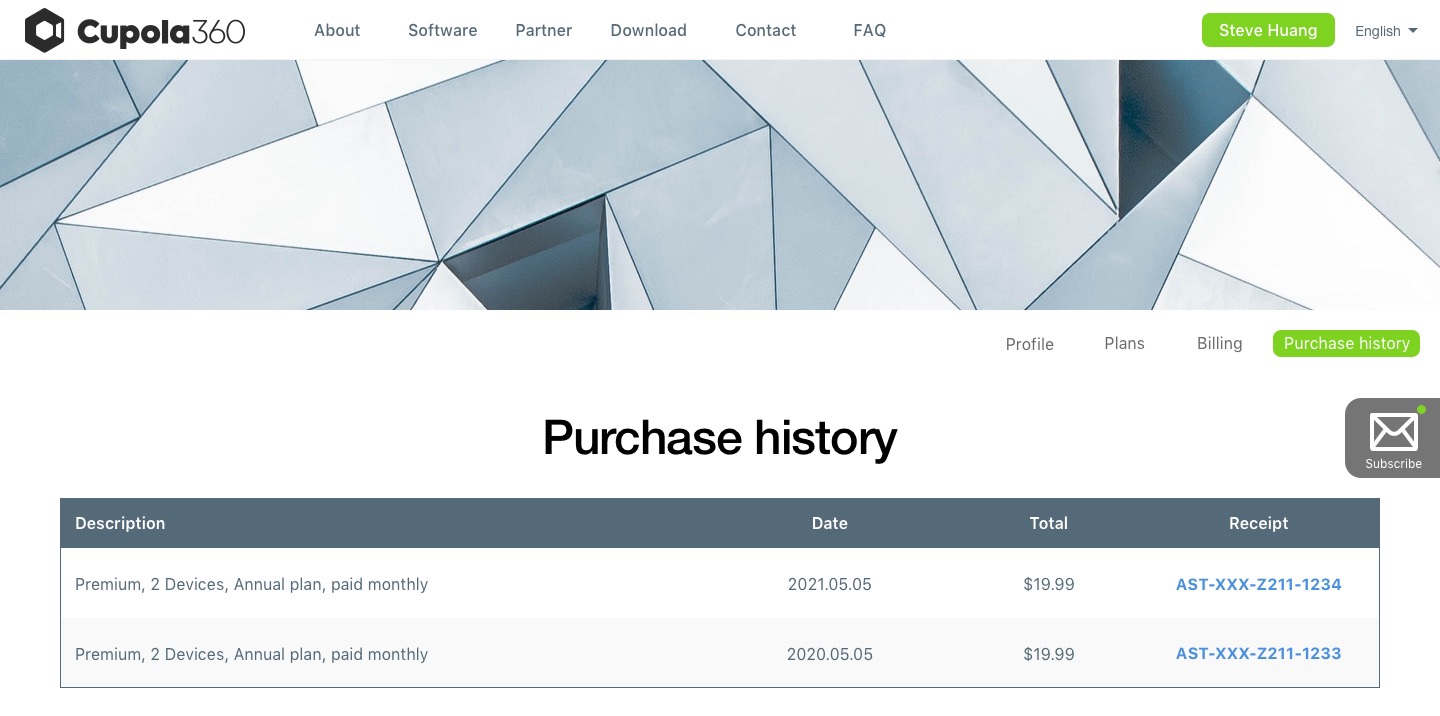
Task: Click the plan description dated 2021.05.05
Action: (x=251, y=584)
